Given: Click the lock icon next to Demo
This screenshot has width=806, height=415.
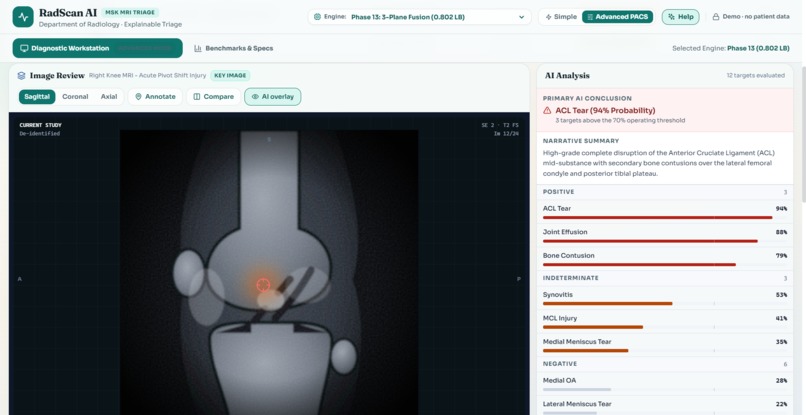Looking at the screenshot, I should pyautogui.click(x=716, y=17).
